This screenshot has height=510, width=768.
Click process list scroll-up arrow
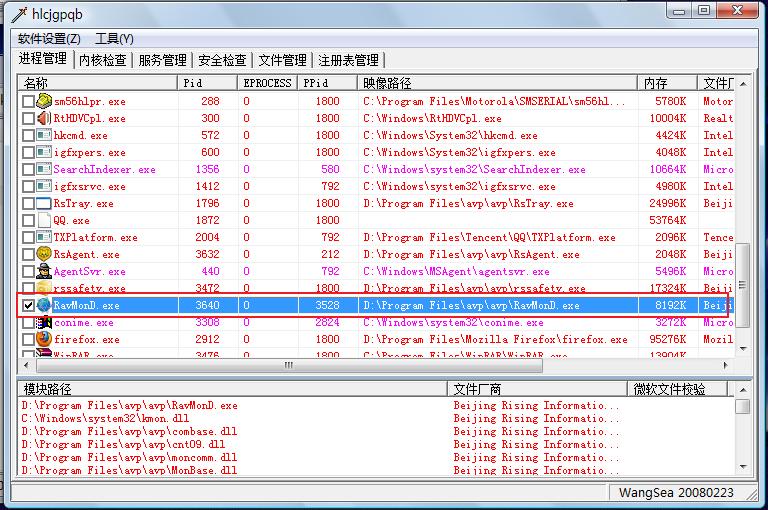click(743, 84)
